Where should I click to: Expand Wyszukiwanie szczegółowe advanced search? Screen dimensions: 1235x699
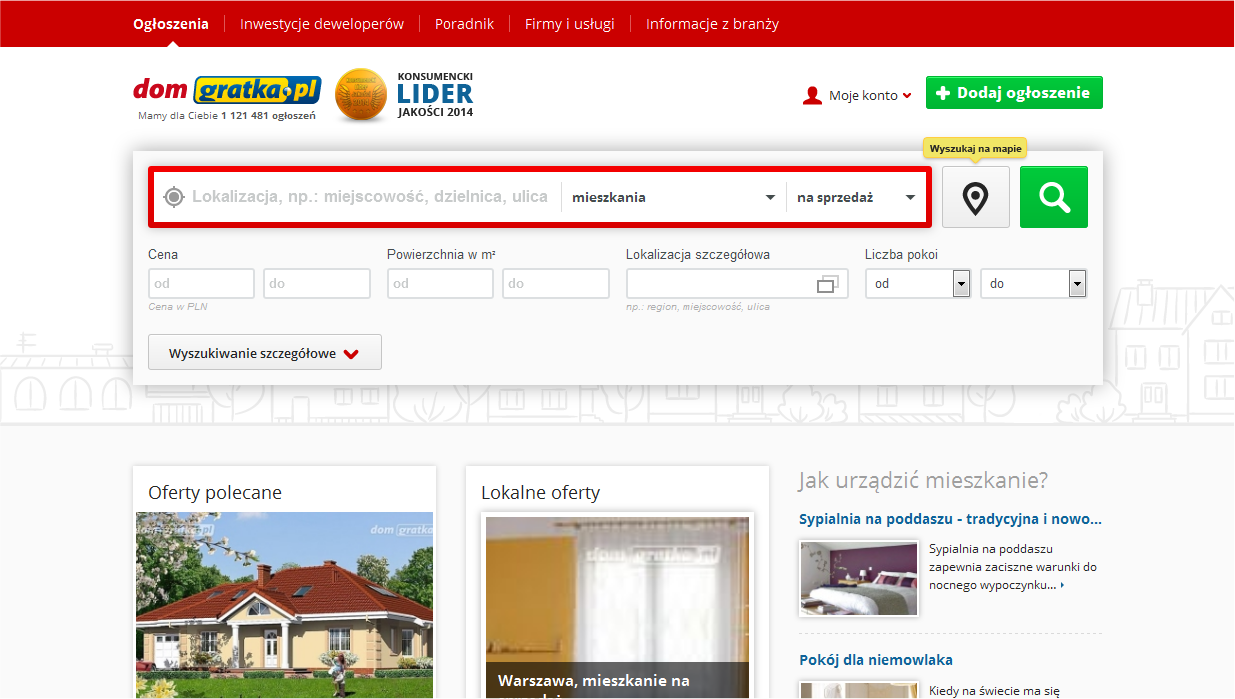pyautogui.click(x=265, y=352)
